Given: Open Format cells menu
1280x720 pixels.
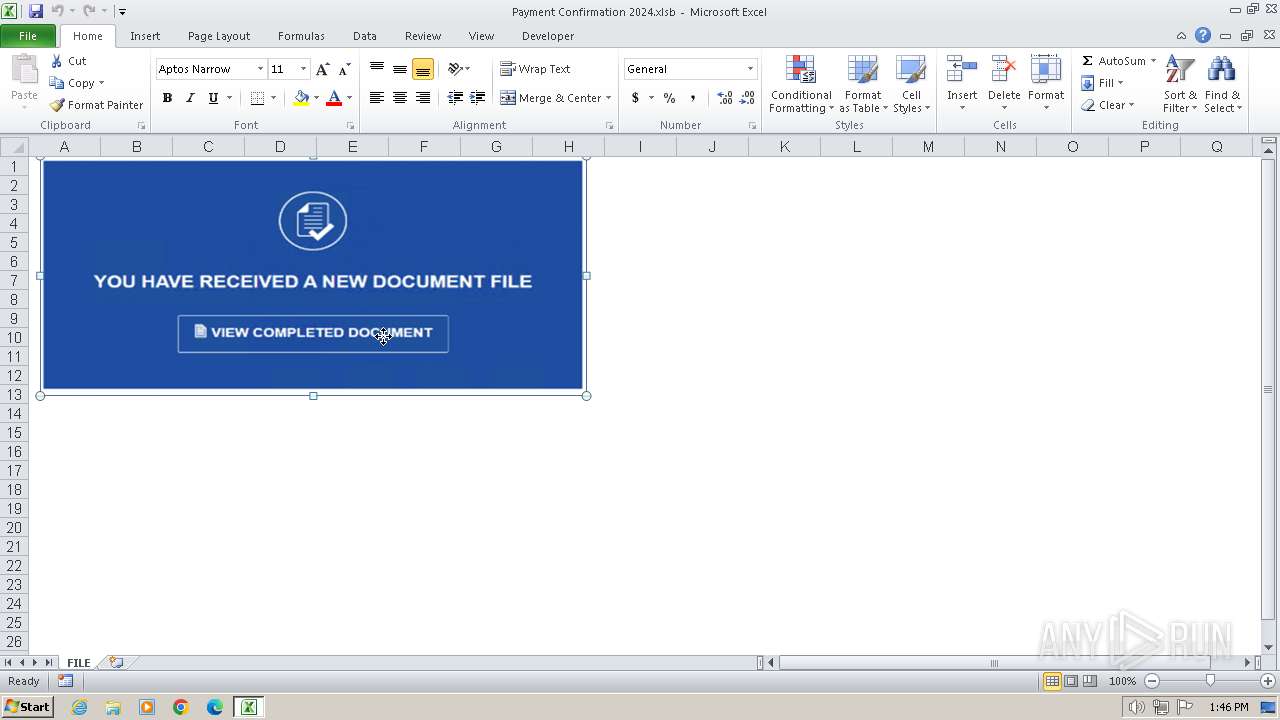Looking at the screenshot, I should (x=1046, y=85).
